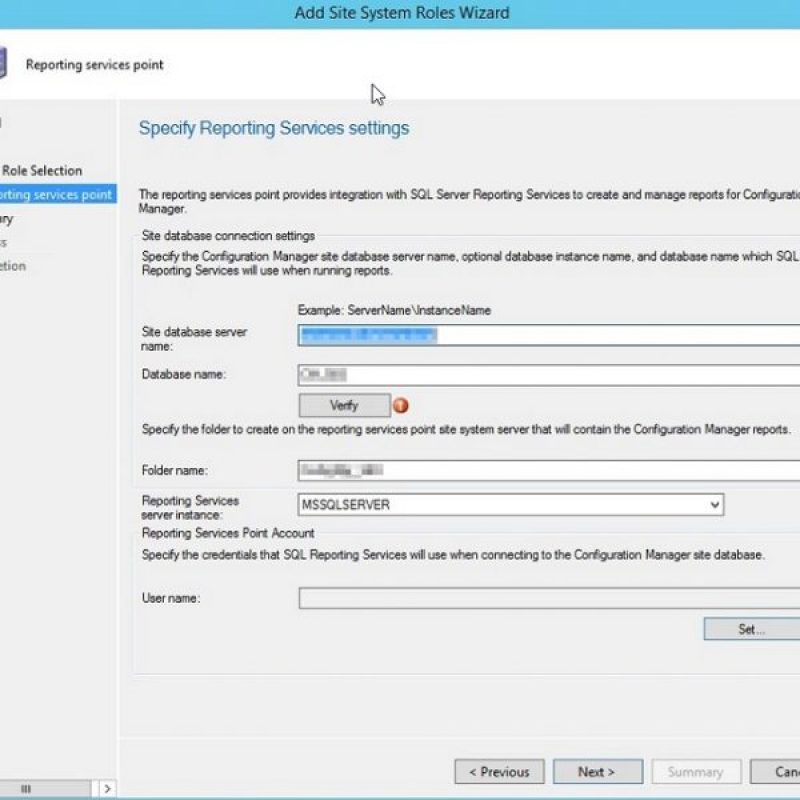Focus the Database name text box
The image size is (800, 800).
click(x=548, y=375)
